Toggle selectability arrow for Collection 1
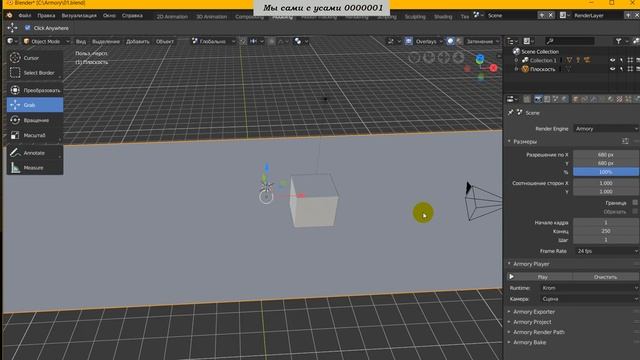The image size is (640, 360). pyautogui.click(x=621, y=60)
